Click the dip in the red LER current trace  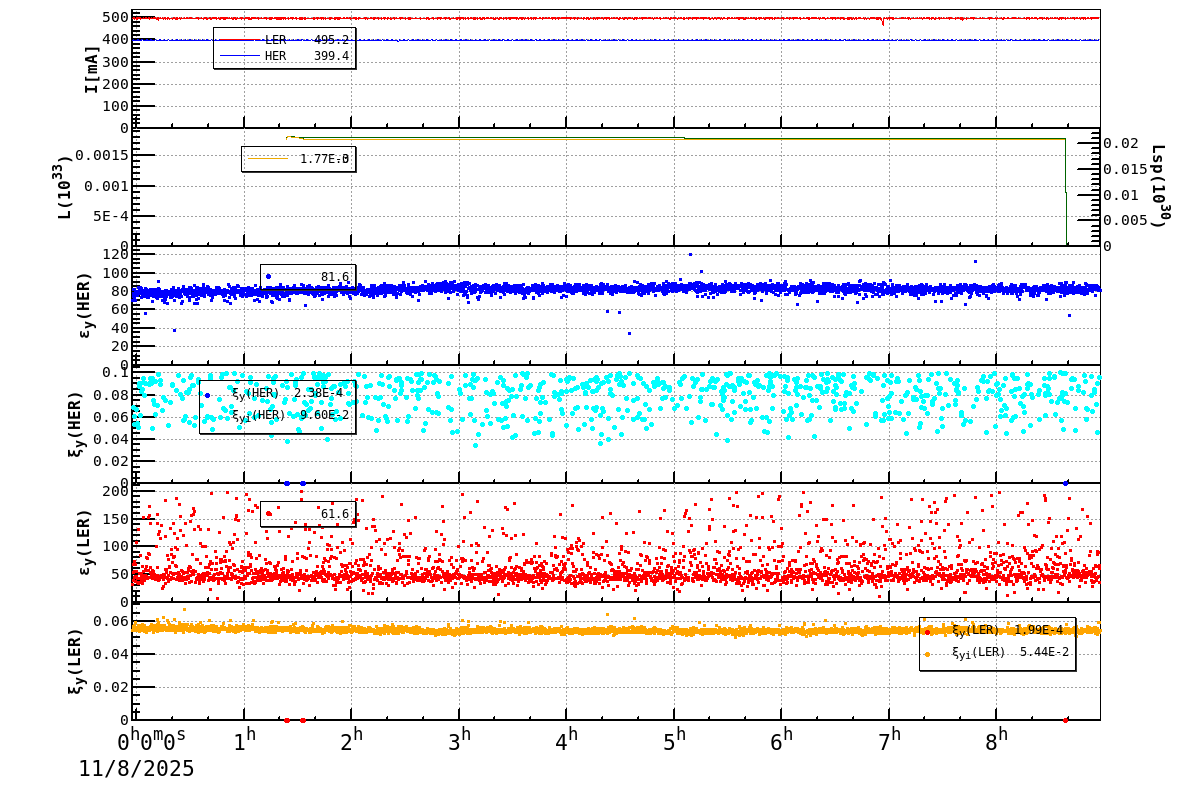pyautogui.click(x=882, y=21)
